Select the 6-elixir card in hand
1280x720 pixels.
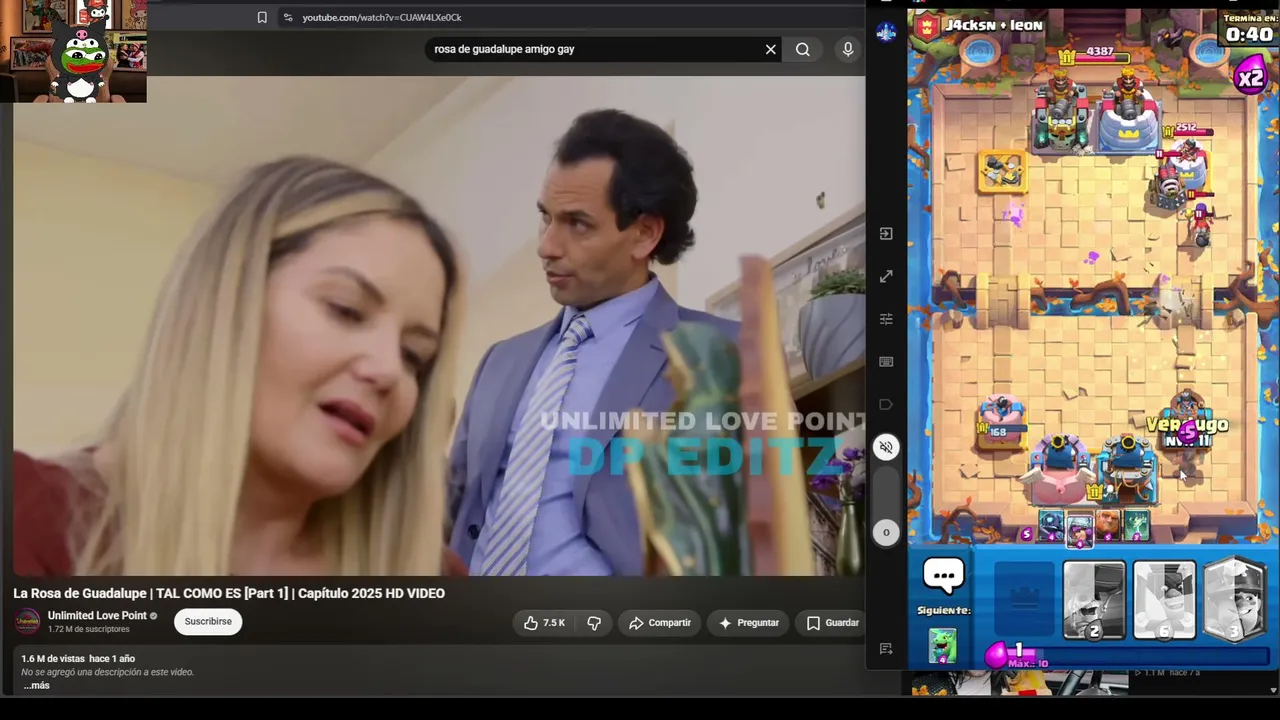point(1164,600)
